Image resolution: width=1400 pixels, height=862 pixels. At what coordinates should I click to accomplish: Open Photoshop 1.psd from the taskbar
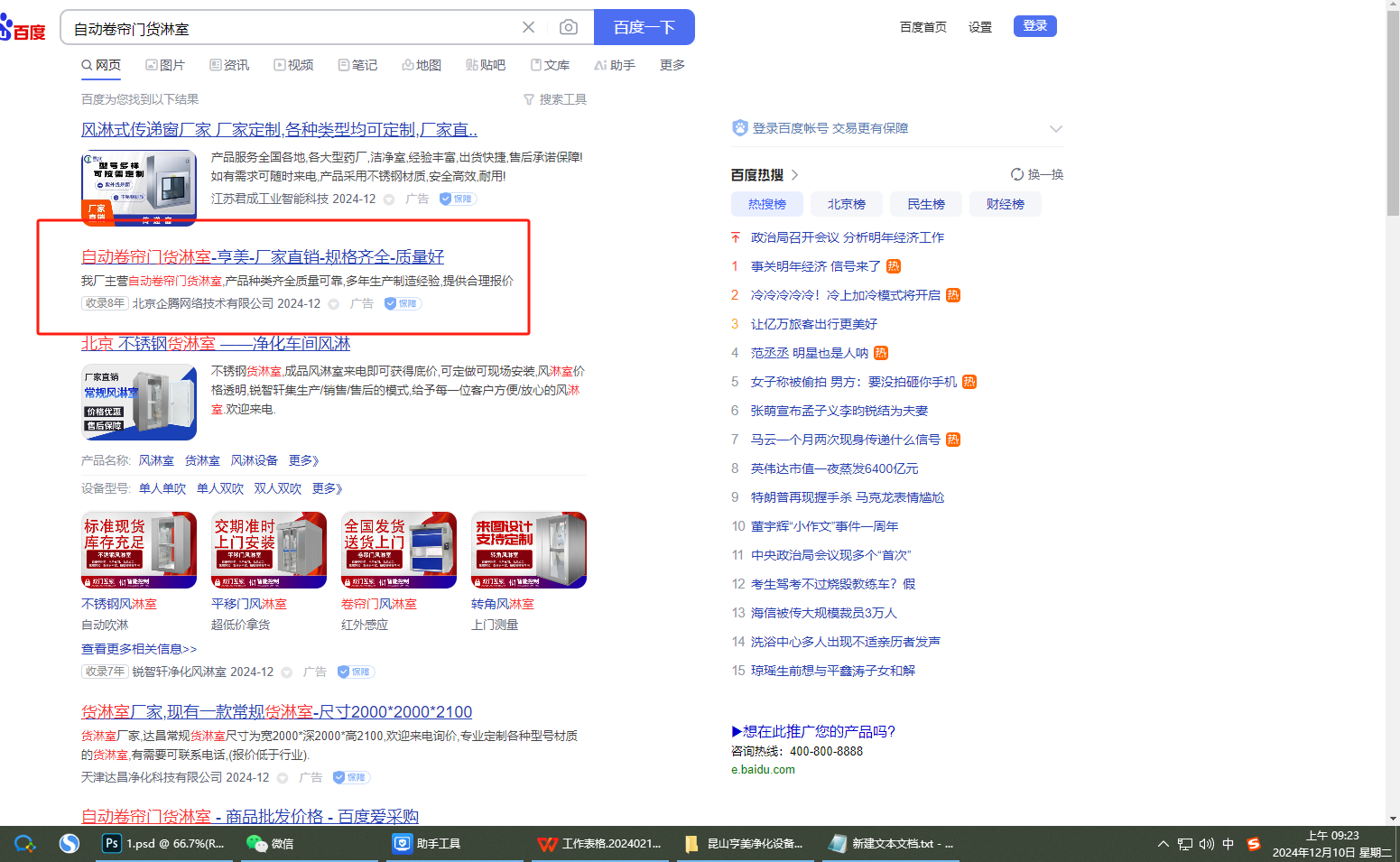click(163, 844)
